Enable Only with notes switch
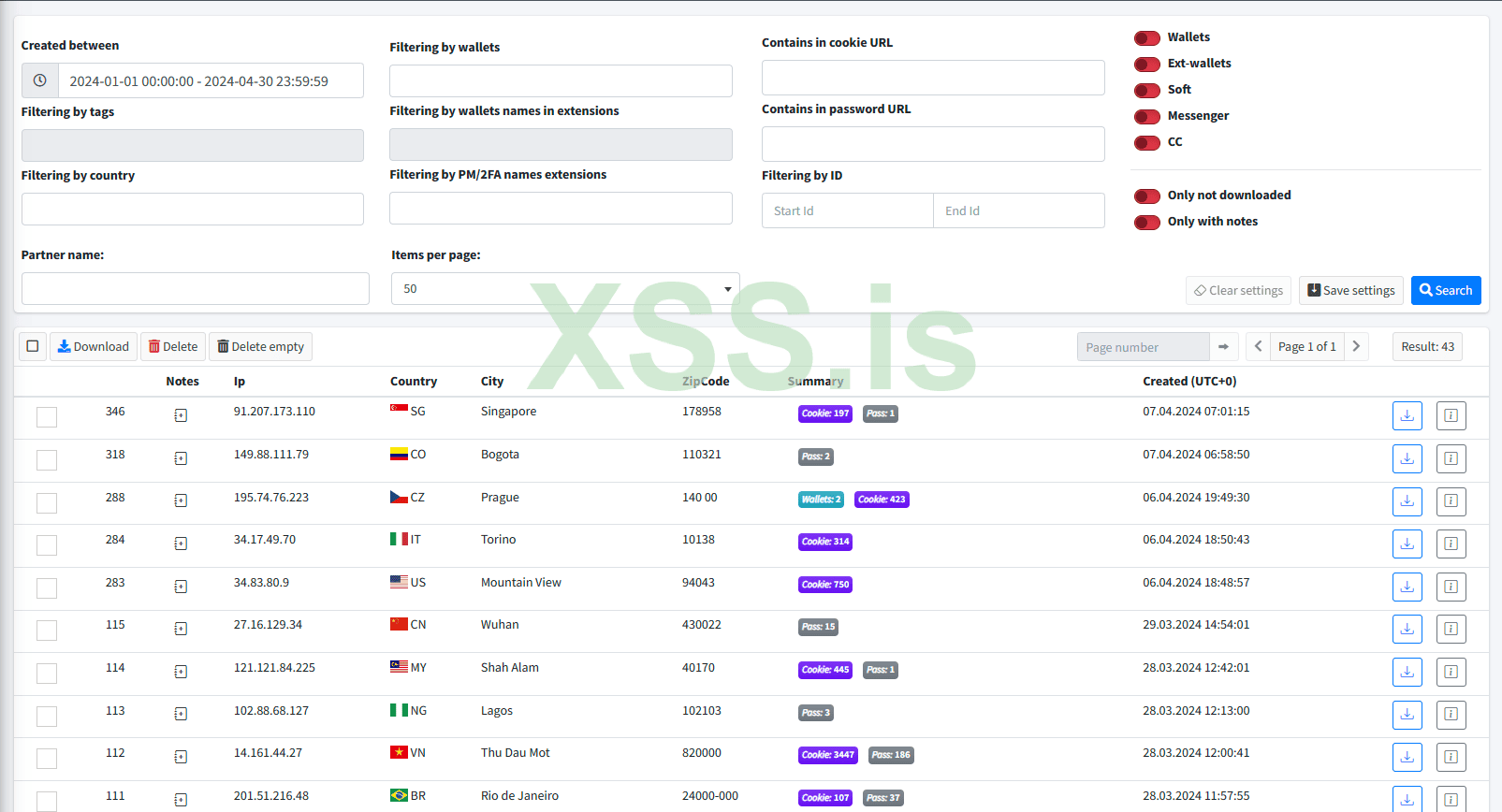 click(x=1146, y=223)
